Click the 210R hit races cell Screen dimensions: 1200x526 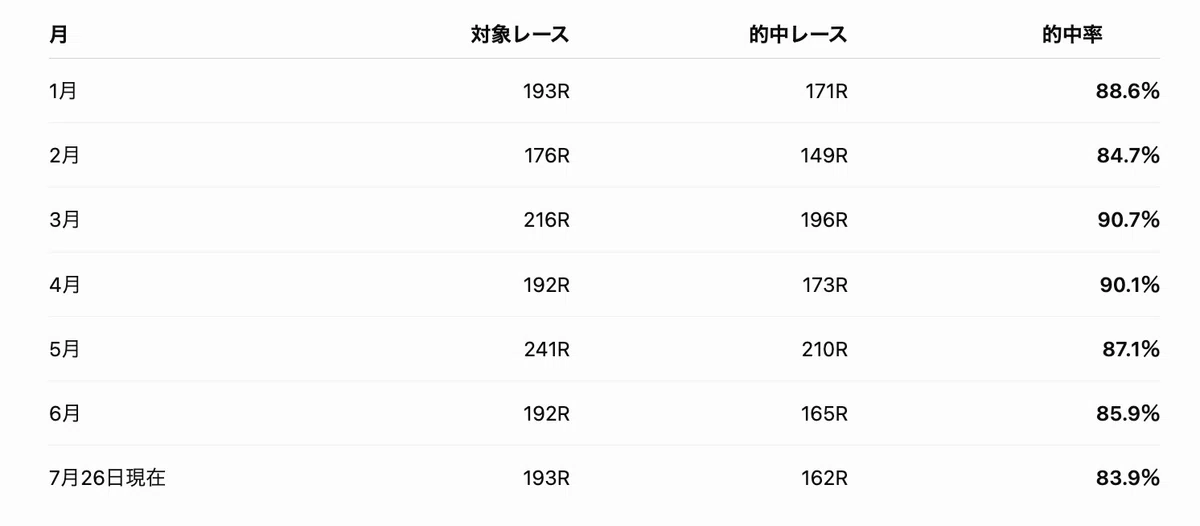point(824,349)
